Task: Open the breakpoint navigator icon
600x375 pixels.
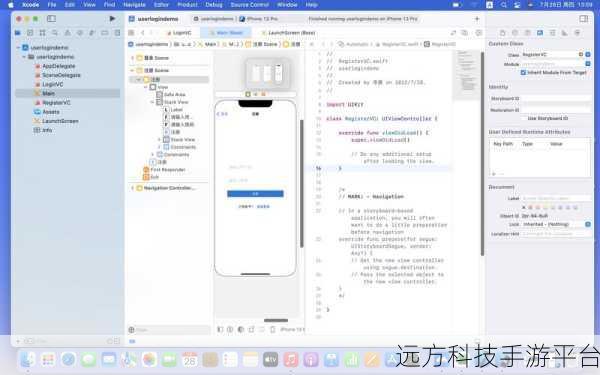Action: [x=104, y=33]
